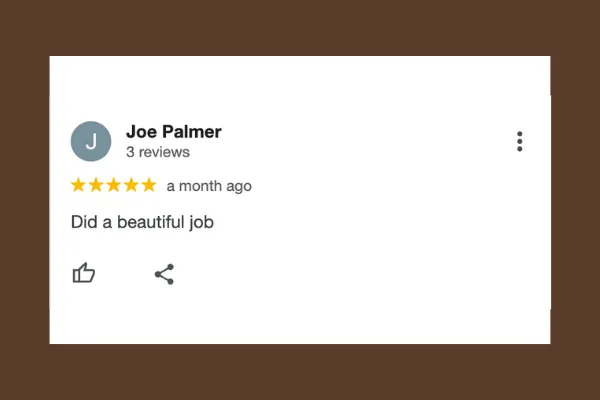Image resolution: width=600 pixels, height=400 pixels.
Task: Click the word 'Palmer' in the reviewer name
Action: click(x=192, y=132)
